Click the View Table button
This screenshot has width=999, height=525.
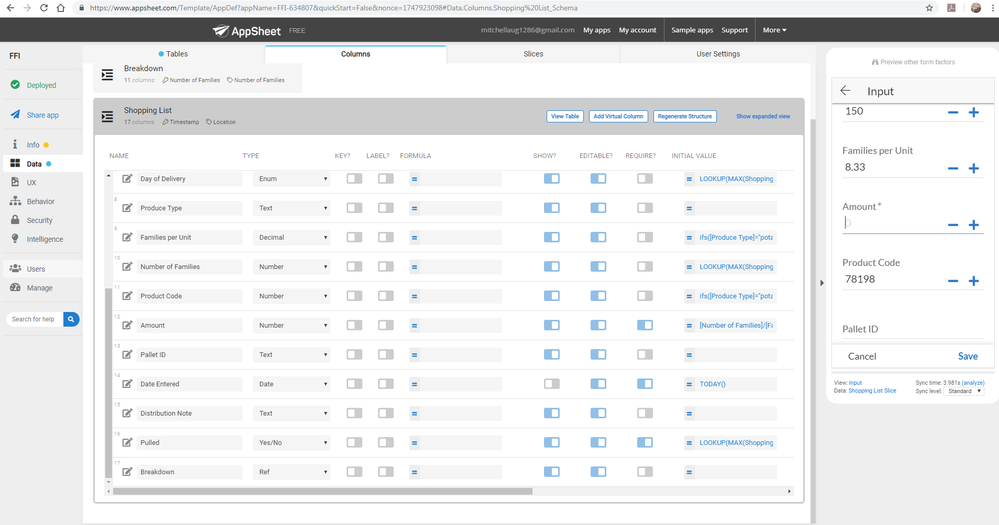(564, 117)
